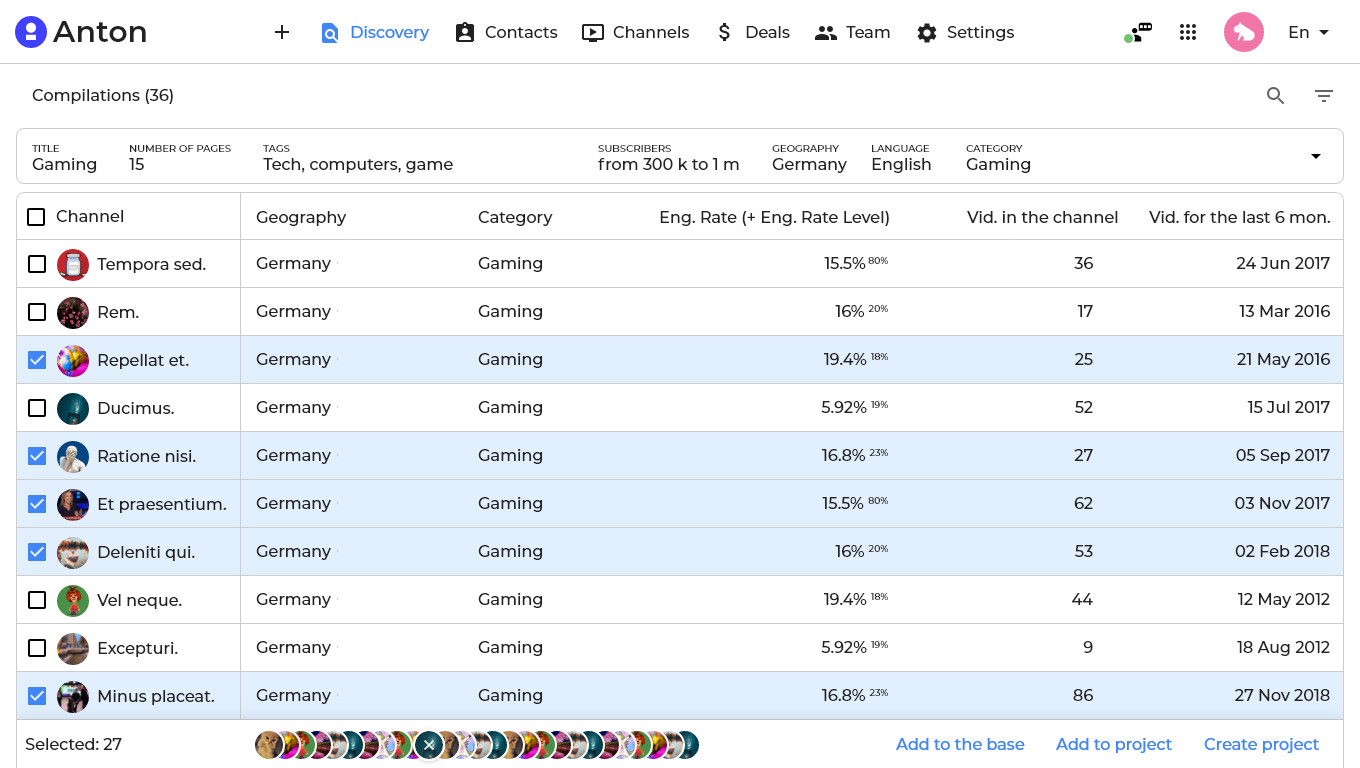Image resolution: width=1360 pixels, height=768 pixels.
Task: Open the pink user avatar menu
Action: [x=1243, y=32]
